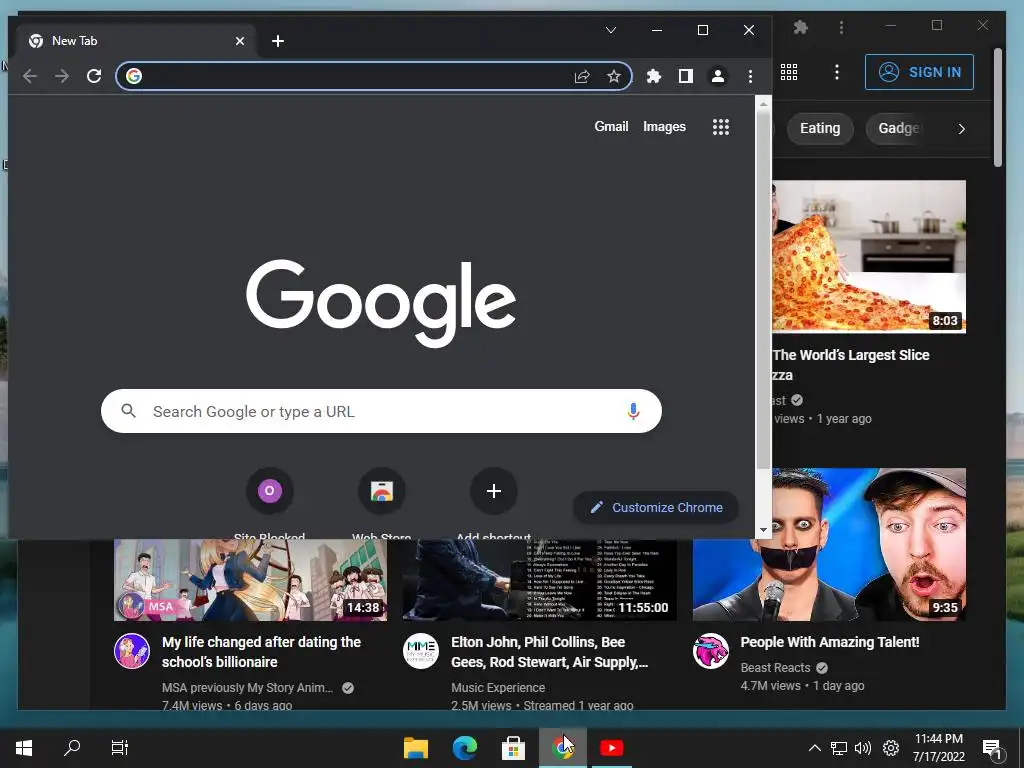Open Task View on the taskbar

120,748
